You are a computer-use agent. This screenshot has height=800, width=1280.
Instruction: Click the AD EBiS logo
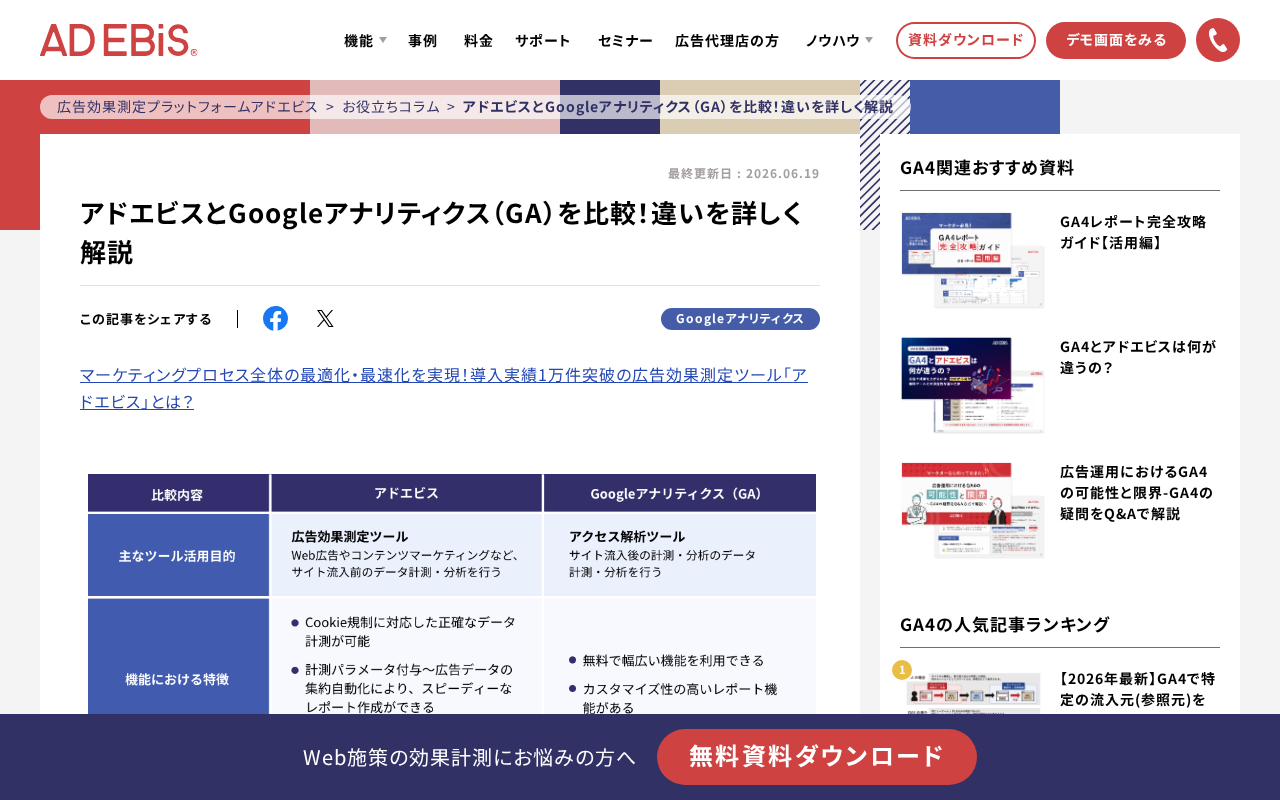[118, 40]
